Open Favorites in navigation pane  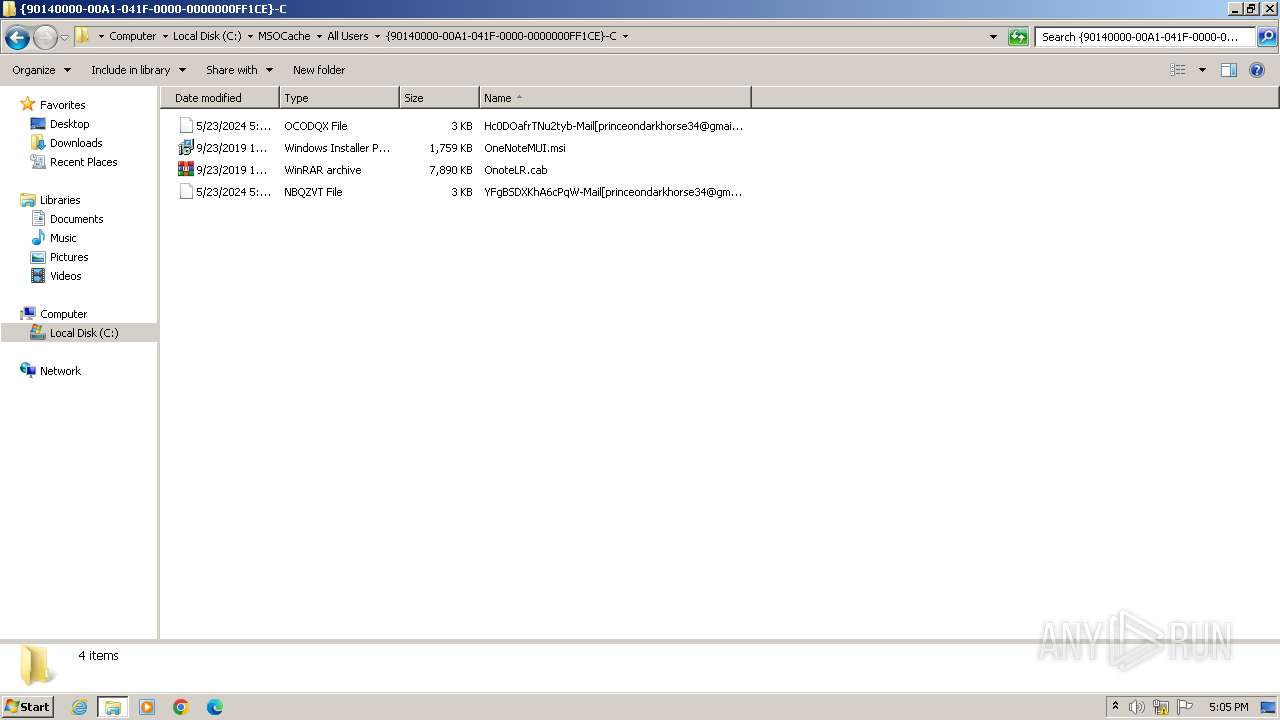tap(62, 105)
